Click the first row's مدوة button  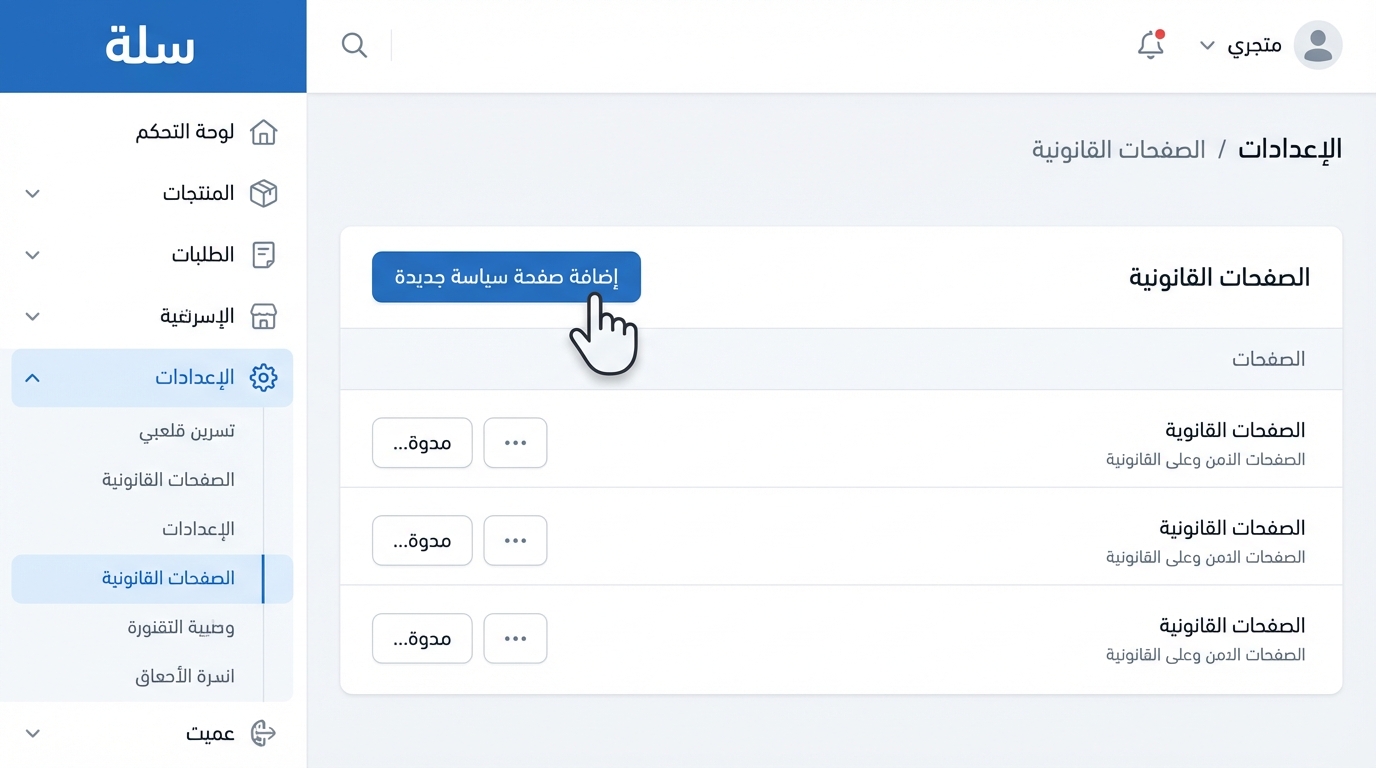click(x=422, y=443)
